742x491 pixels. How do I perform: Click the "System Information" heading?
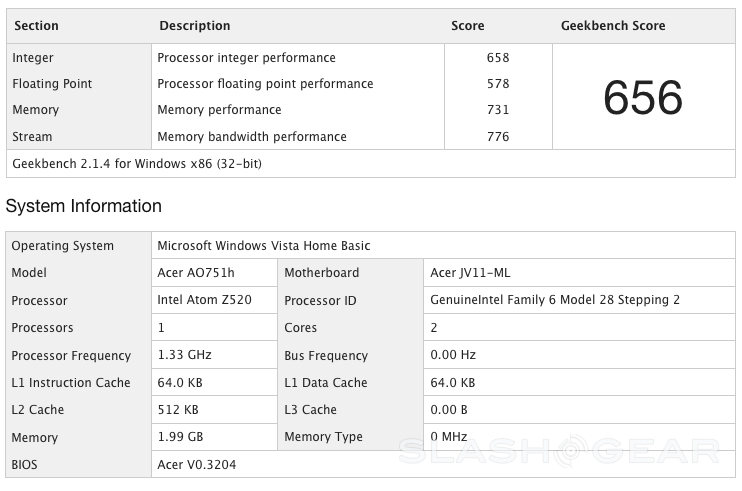(x=84, y=207)
